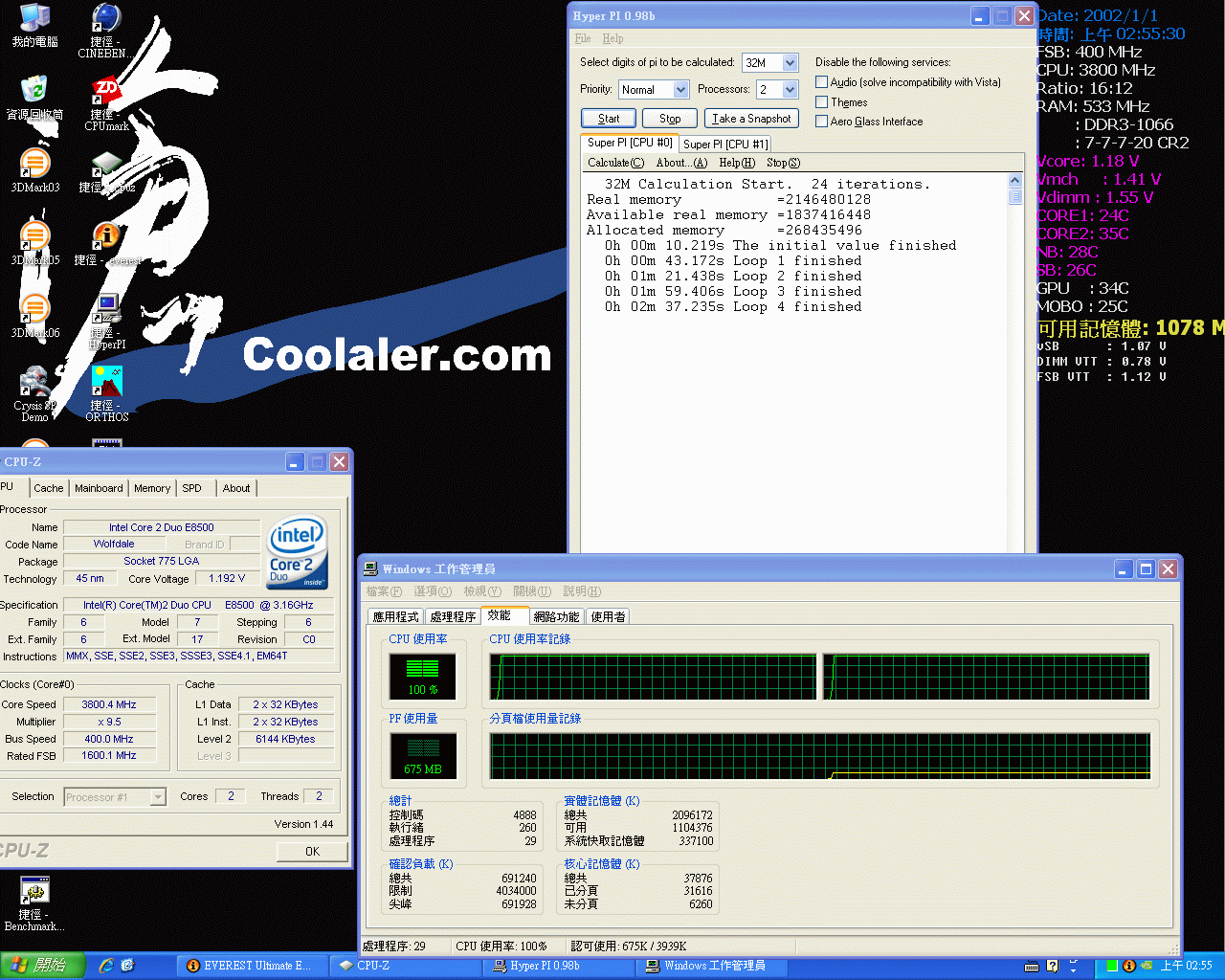This screenshot has width=1225, height=980.
Task: Open the CPU-Z SPD tab
Action: [192, 488]
